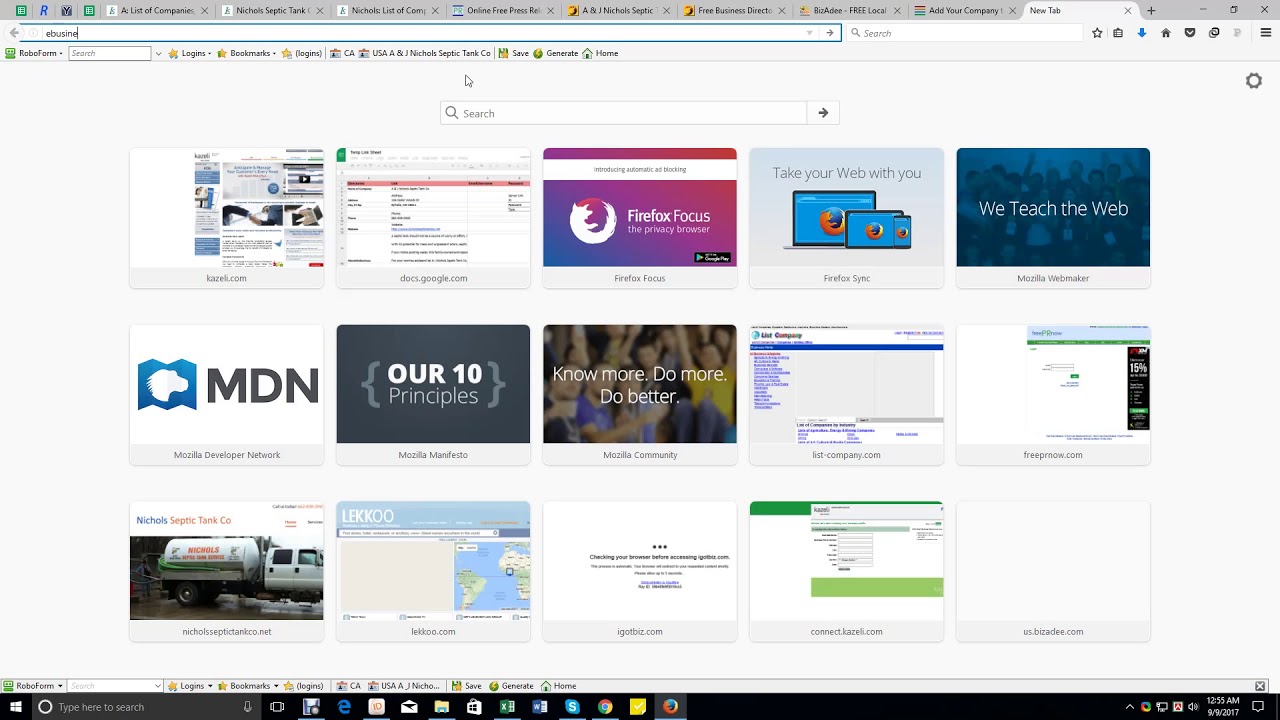Viewport: 1280px width, 720px height.
Task: Open Task View on the taskbar
Action: pyautogui.click(x=277, y=707)
